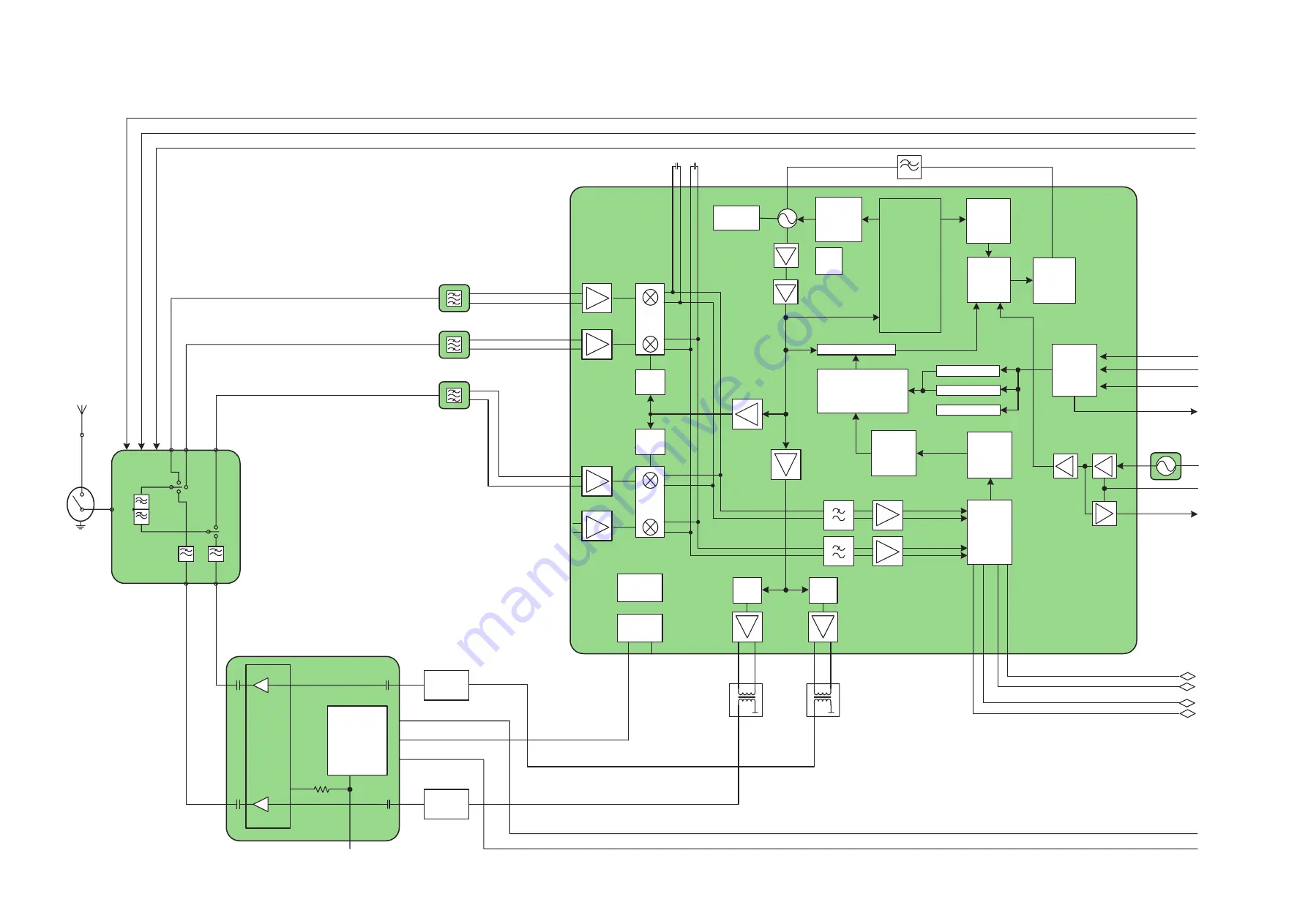
Task: Click the antenna symbol at far left
Action: pyautogui.click(x=82, y=410)
